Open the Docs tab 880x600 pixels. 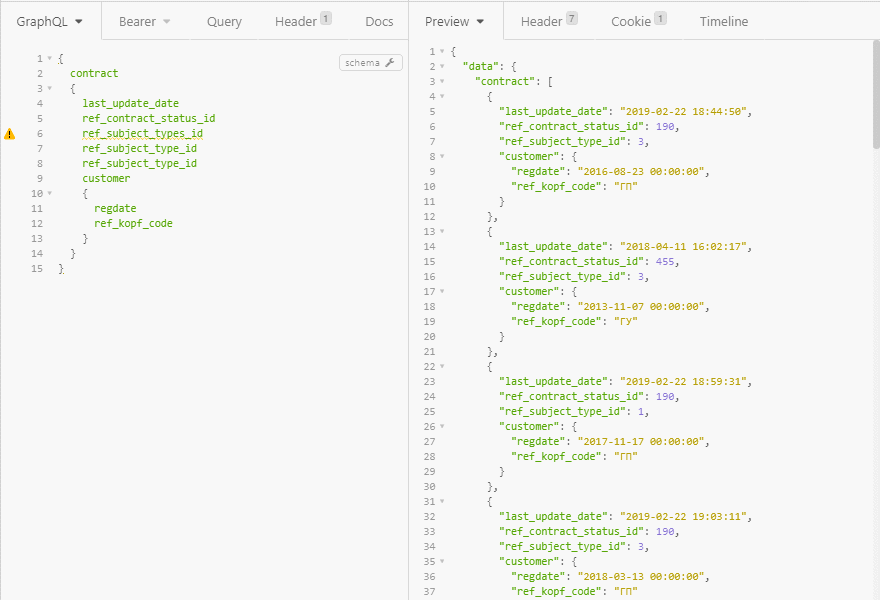[x=379, y=21]
